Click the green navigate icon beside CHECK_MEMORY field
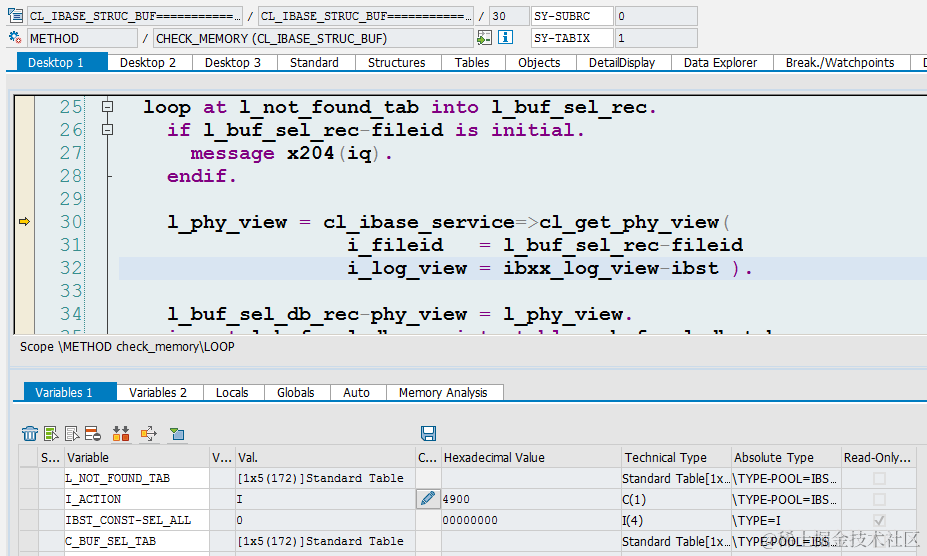 pos(484,38)
